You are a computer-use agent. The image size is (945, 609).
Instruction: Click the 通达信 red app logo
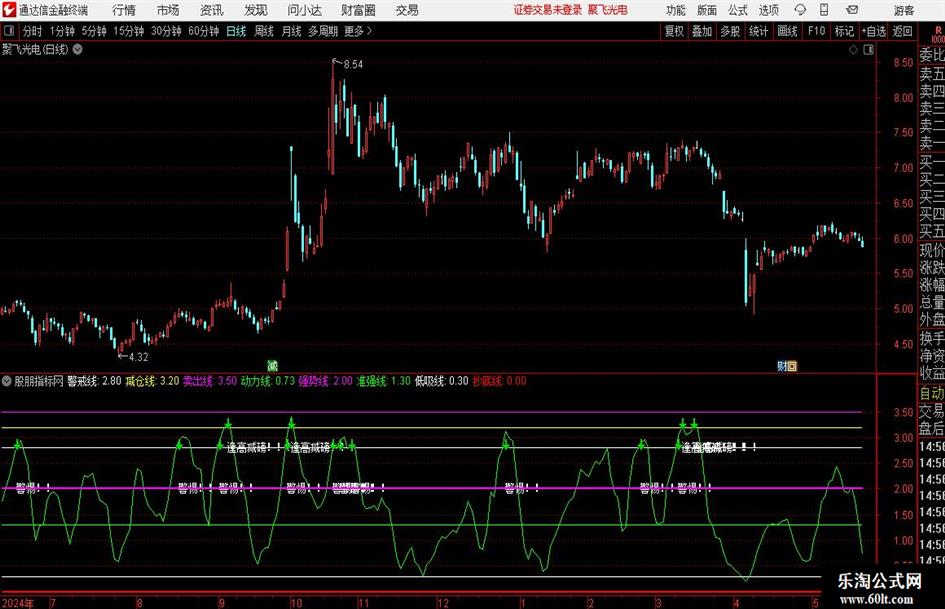tap(8, 10)
